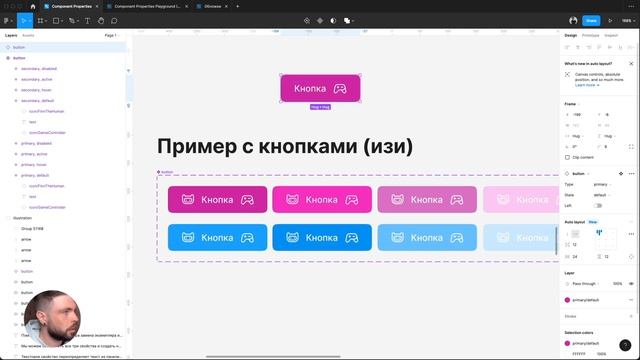Open the Pass through blend mode dropdown

tap(585, 284)
